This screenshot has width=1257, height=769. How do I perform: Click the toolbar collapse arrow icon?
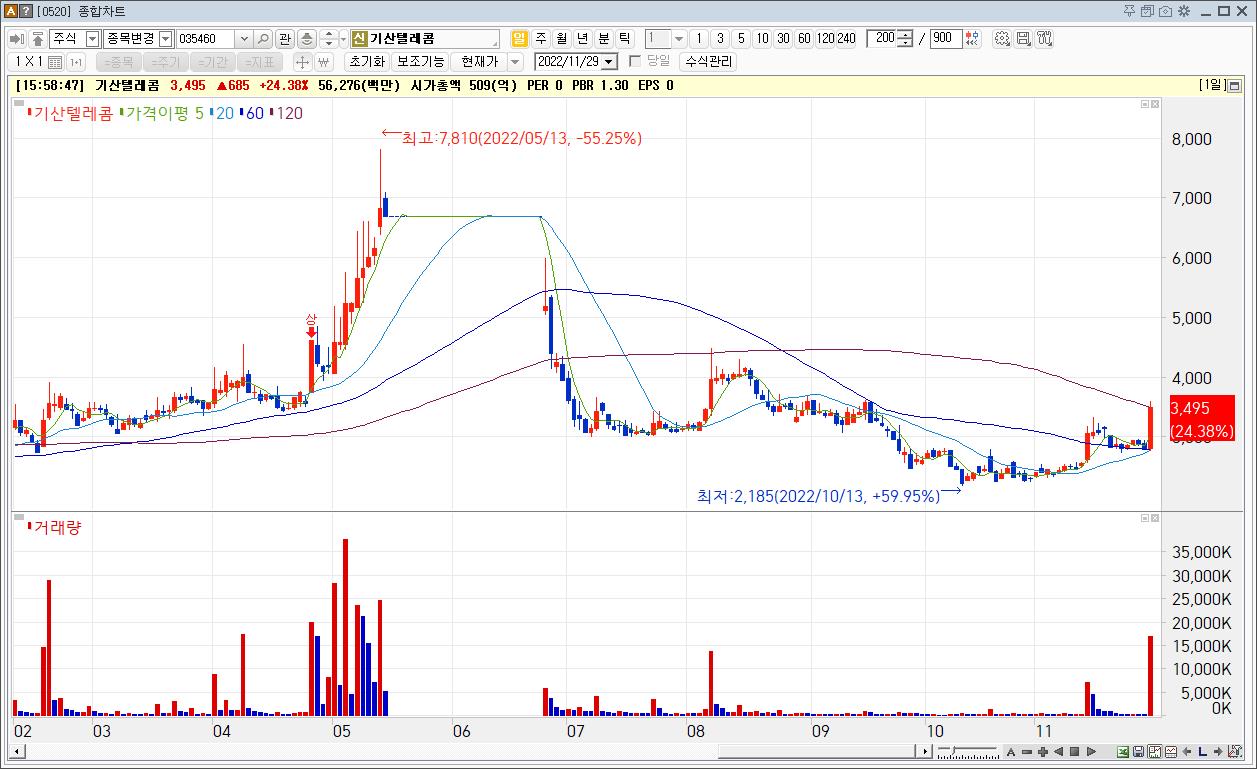(17, 38)
